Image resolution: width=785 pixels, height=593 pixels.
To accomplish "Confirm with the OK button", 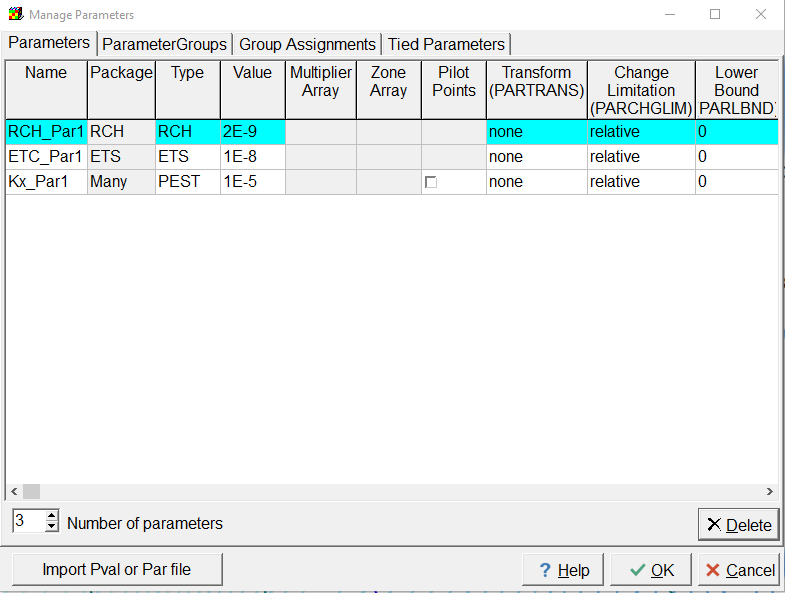I will click(651, 570).
